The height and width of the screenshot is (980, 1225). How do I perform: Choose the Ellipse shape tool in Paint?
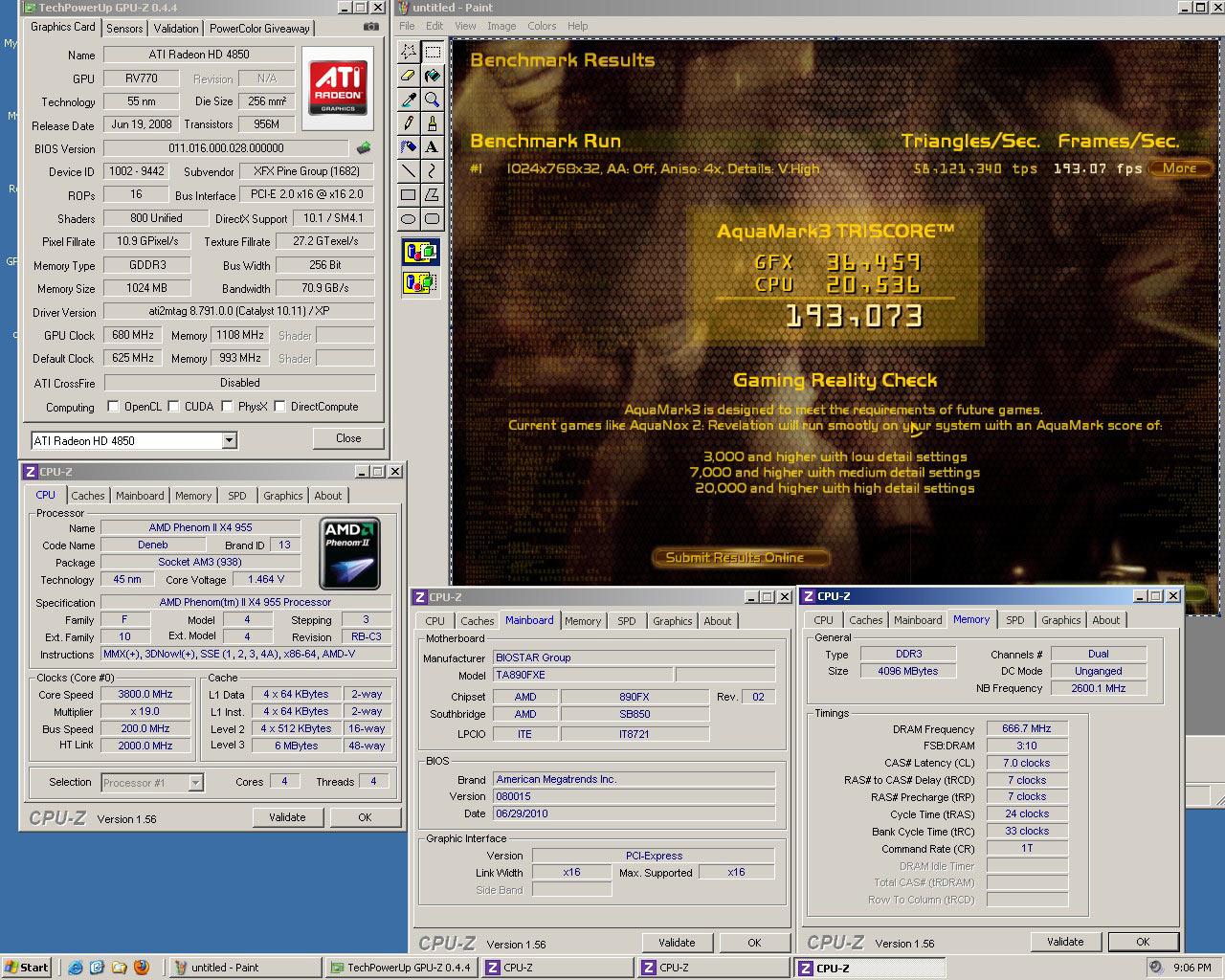[409, 219]
